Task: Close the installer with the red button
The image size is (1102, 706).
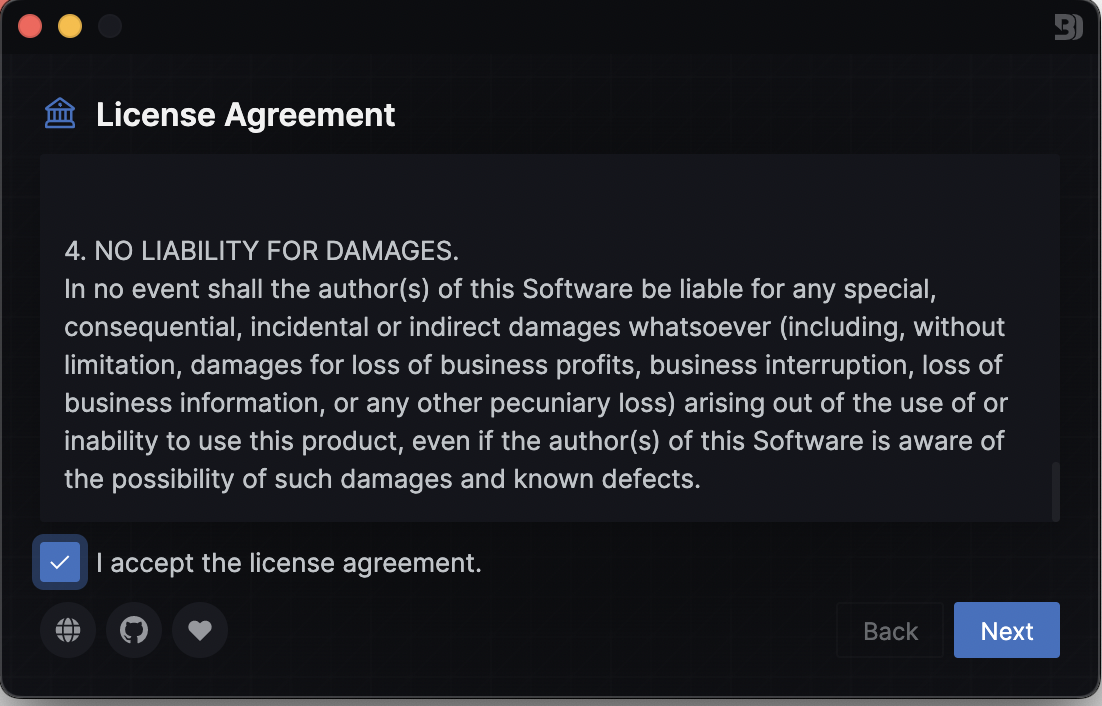Action: click(x=30, y=27)
